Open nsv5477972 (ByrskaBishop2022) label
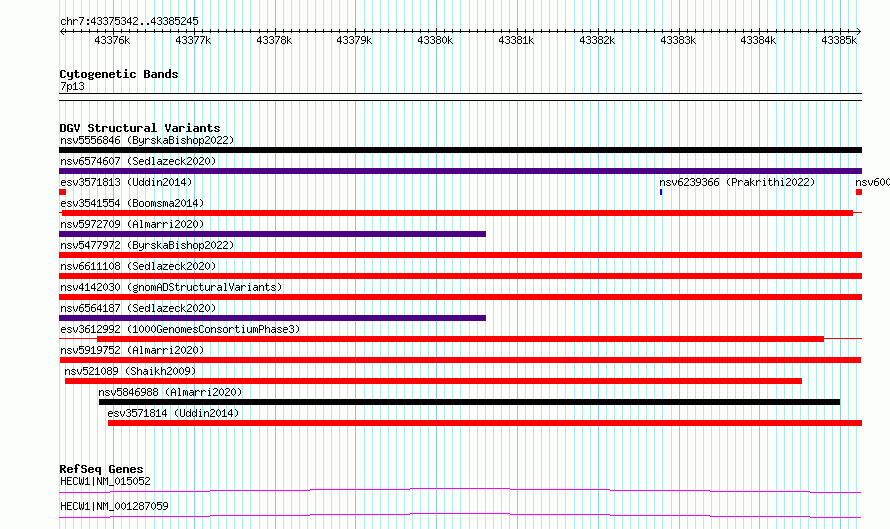Image resolution: width=890 pixels, height=529 pixels. [147, 245]
